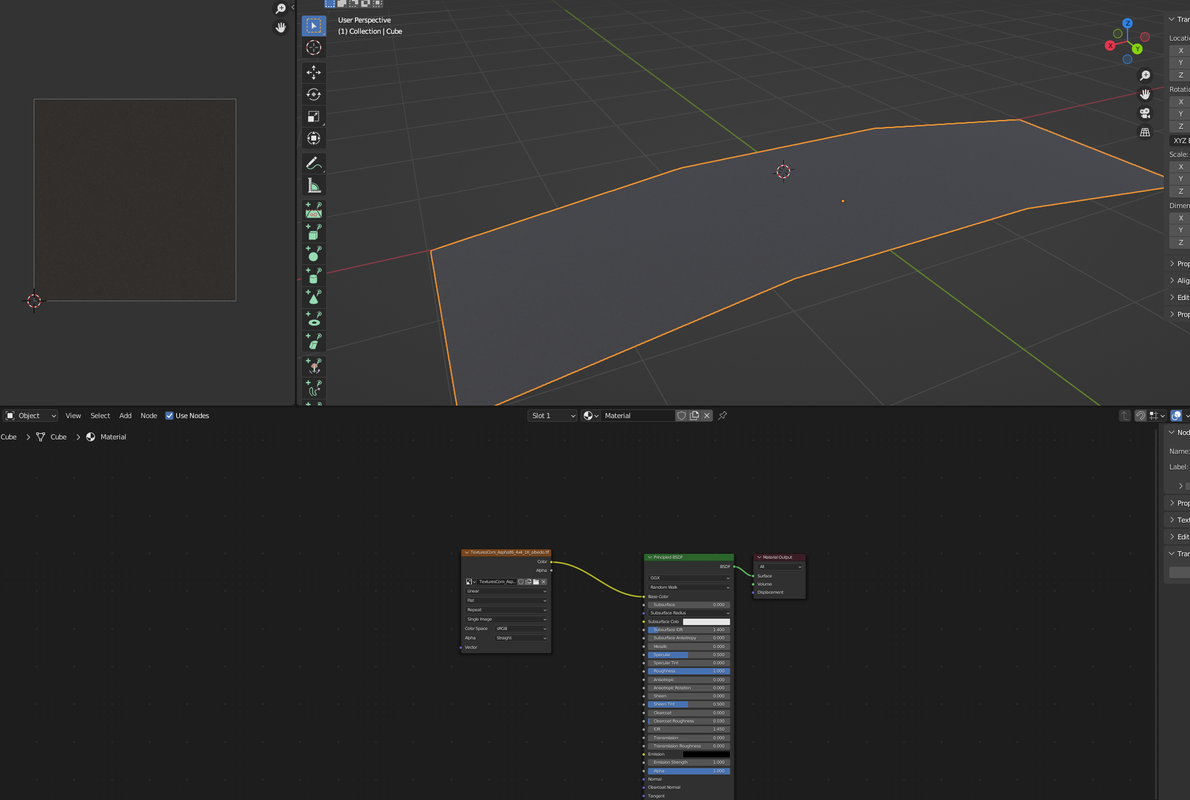Viewport: 1190px width, 800px height.
Task: Select the Add Cylinder tool
Action: pyautogui.click(x=313, y=276)
